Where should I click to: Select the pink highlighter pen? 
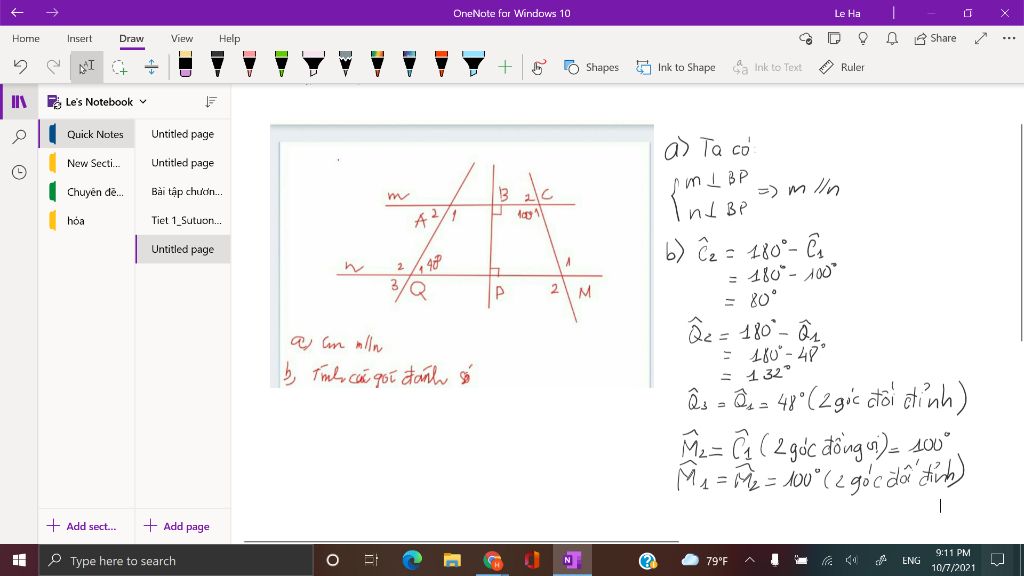point(313,65)
